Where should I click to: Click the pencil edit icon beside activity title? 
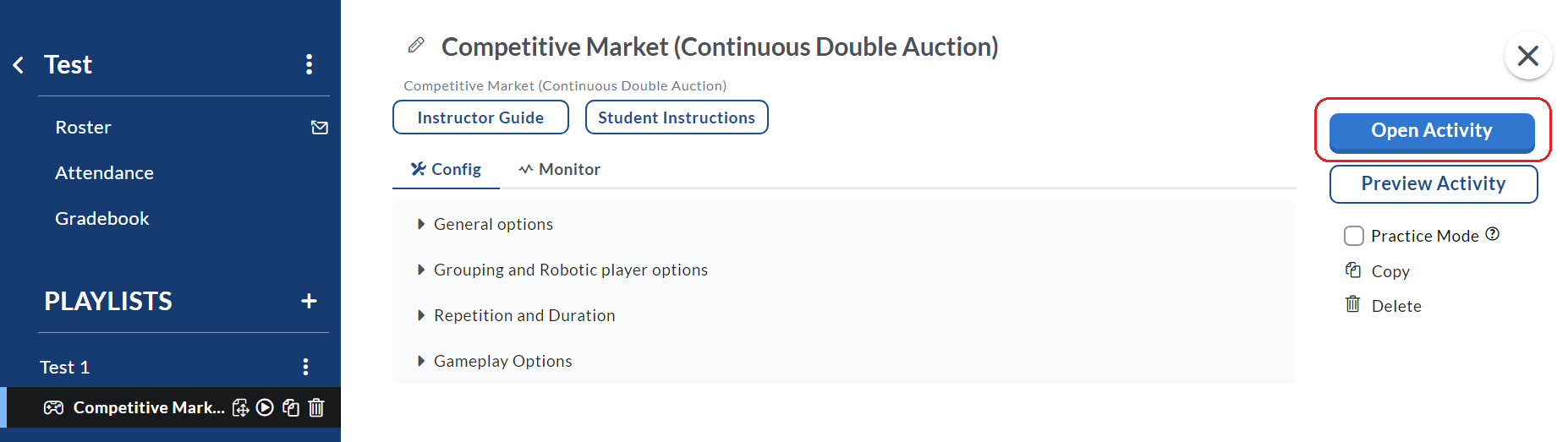[415, 45]
